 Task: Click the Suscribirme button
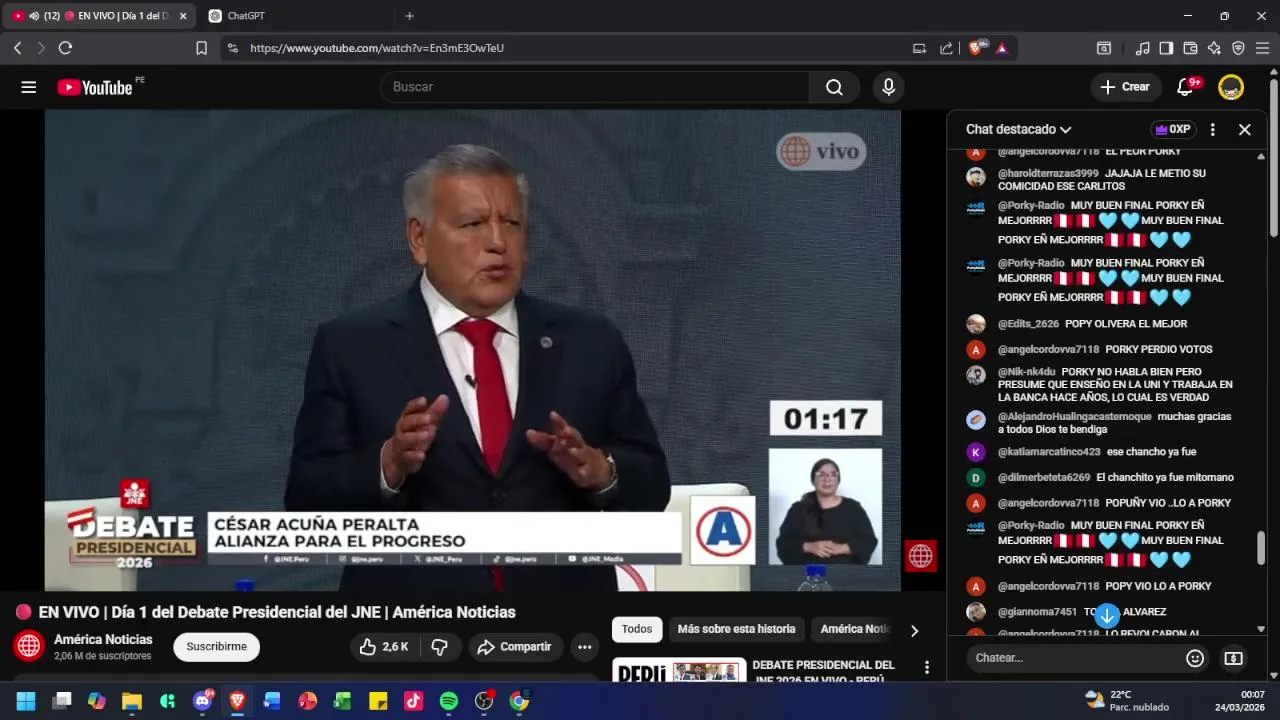coord(217,647)
